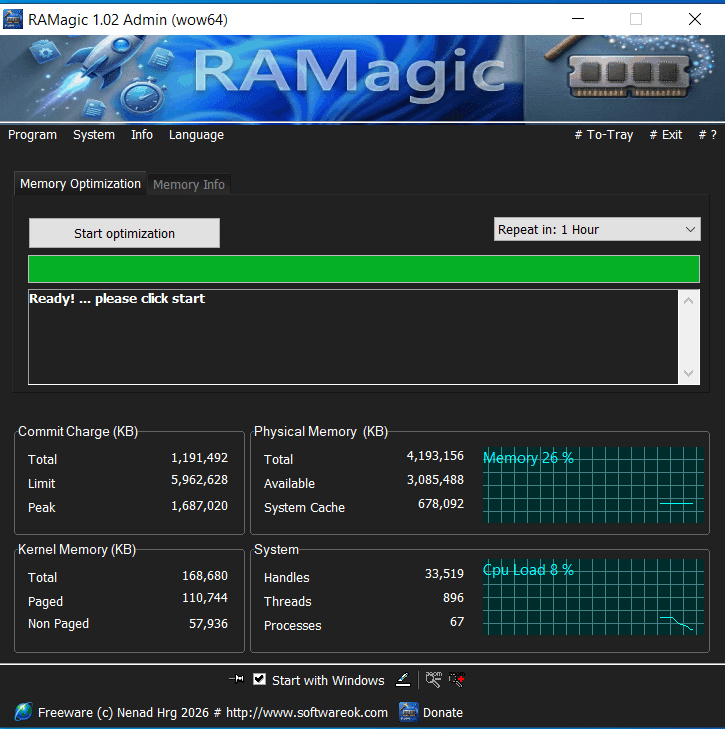Click the Commit Charge (KB) group label
Screen dimensions: 725x729
pyautogui.click(x=78, y=431)
